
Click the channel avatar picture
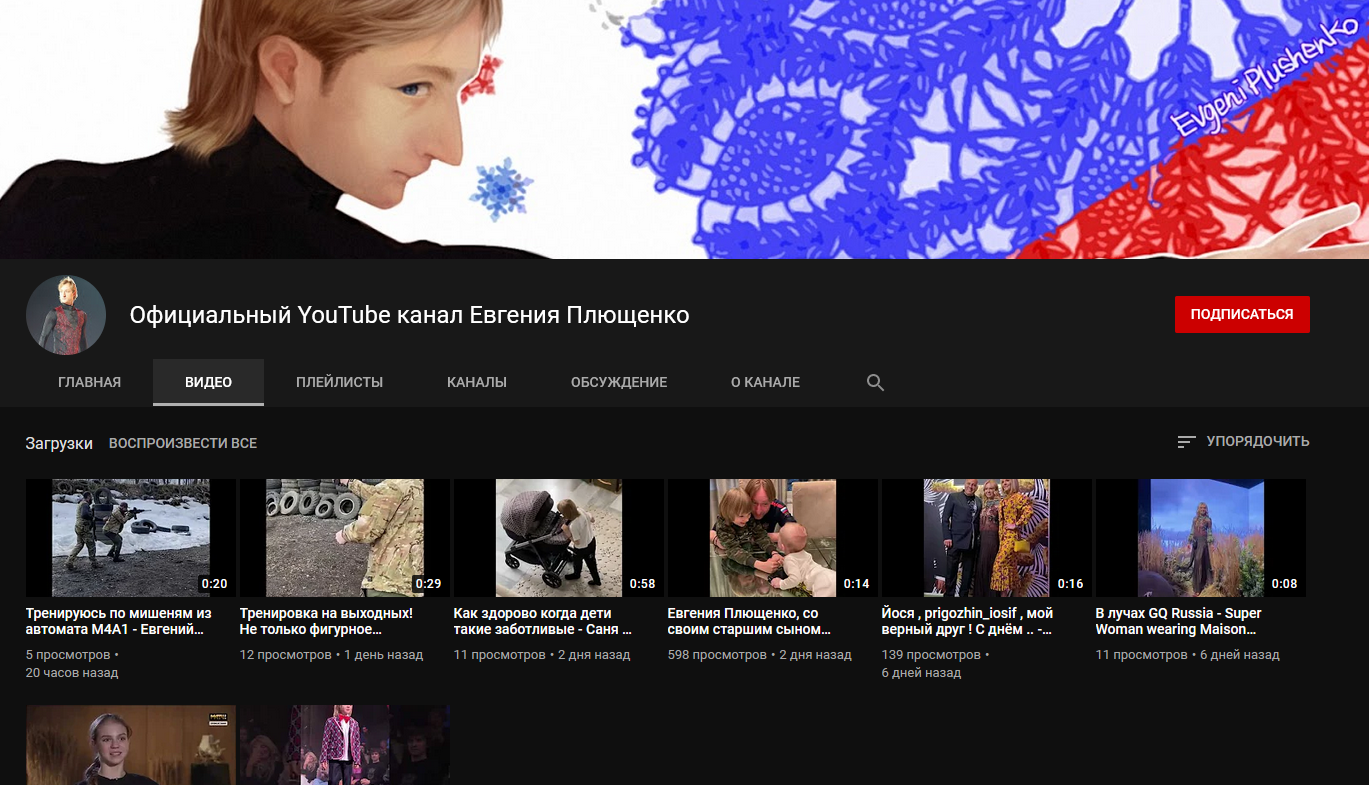coord(66,315)
